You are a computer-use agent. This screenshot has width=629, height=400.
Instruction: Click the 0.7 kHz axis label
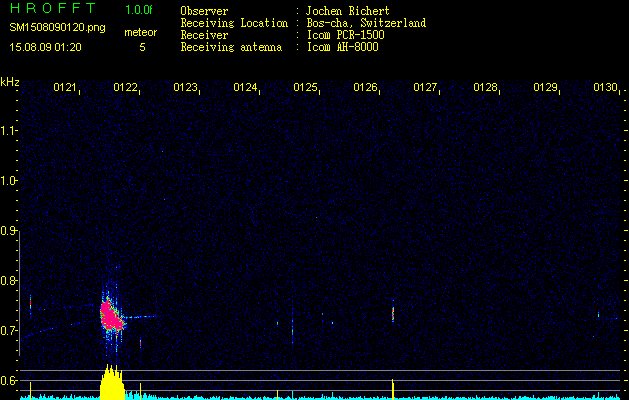tap(8, 331)
